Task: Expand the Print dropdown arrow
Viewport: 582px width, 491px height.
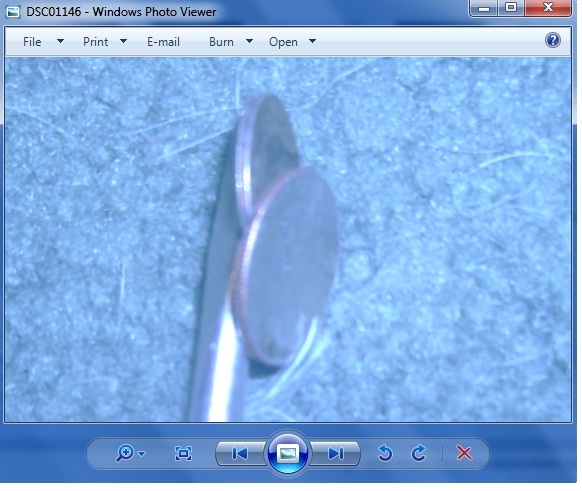Action: tap(124, 41)
